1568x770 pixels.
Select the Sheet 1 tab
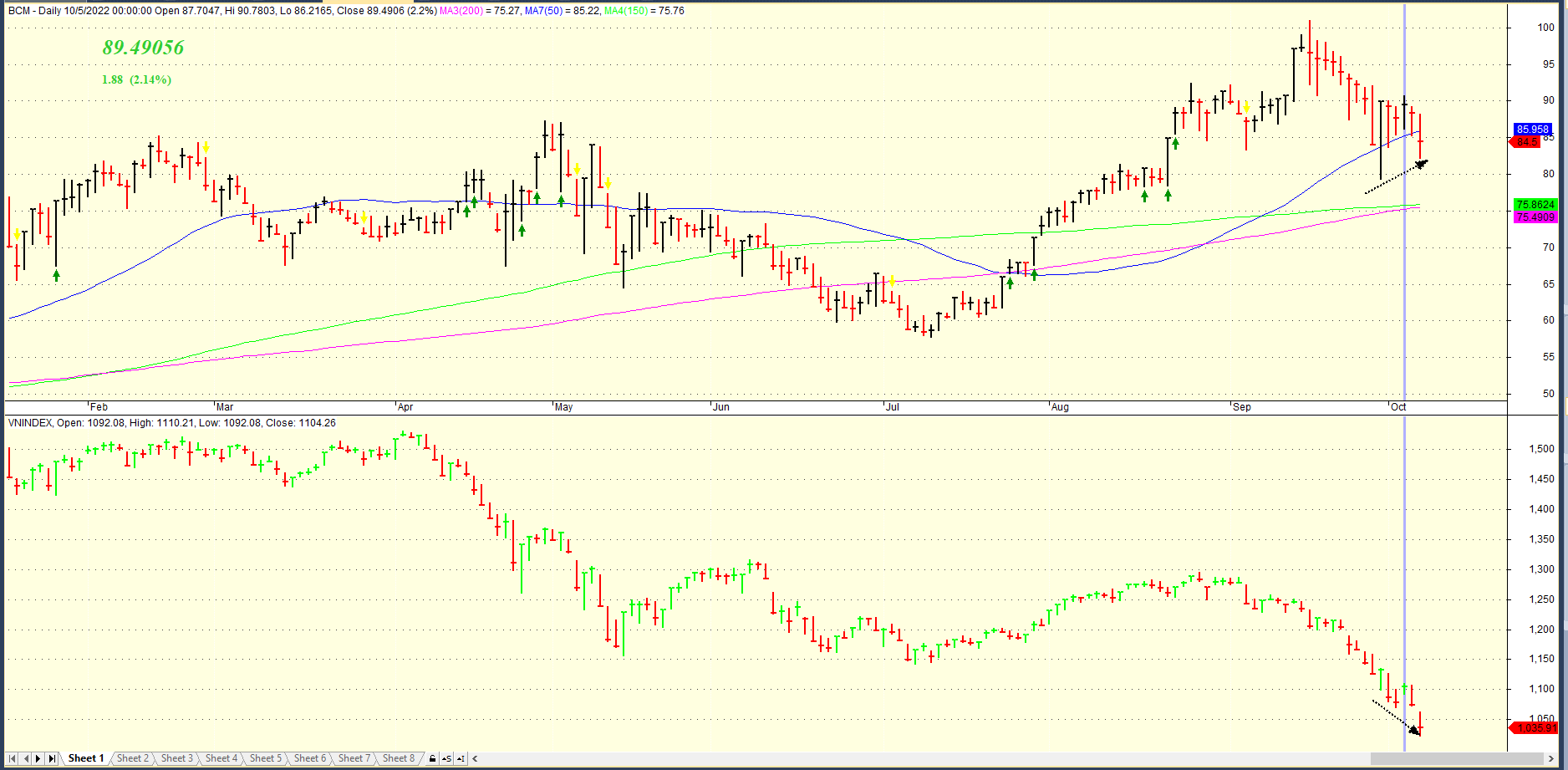coord(85,758)
